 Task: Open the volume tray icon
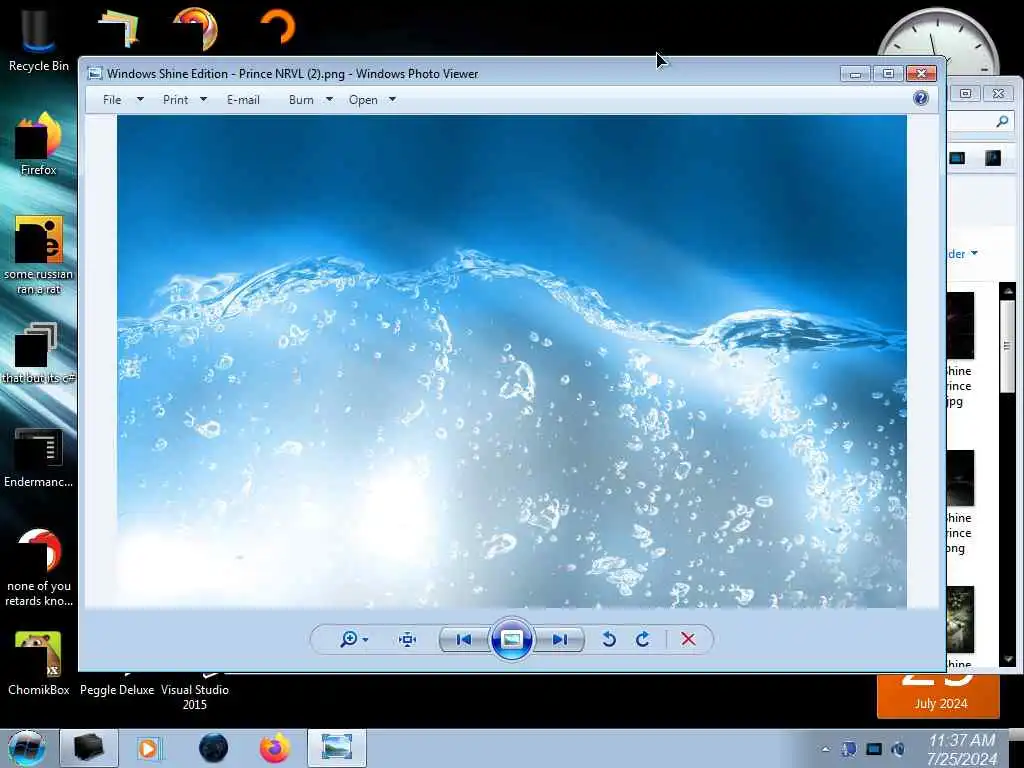[899, 749]
